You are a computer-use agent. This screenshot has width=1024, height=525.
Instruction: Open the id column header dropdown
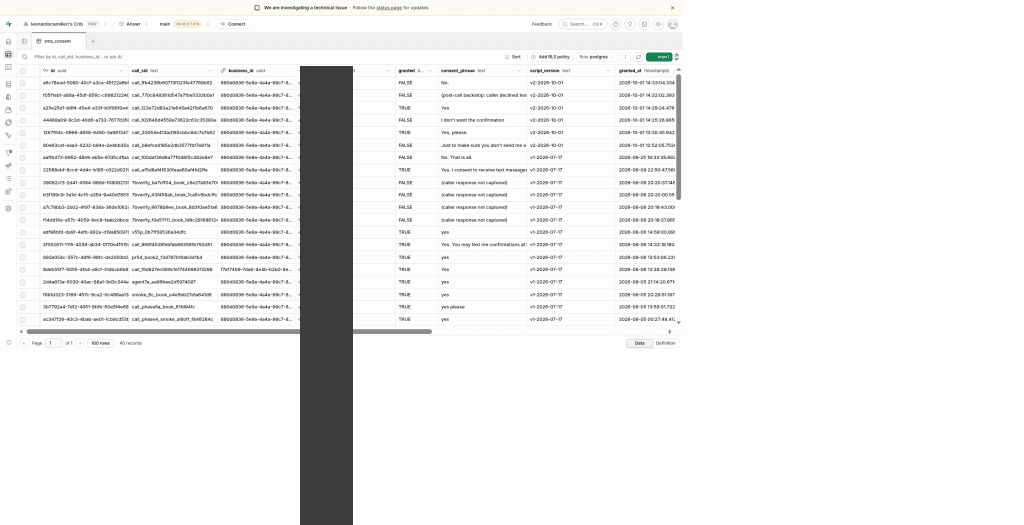[121, 71]
